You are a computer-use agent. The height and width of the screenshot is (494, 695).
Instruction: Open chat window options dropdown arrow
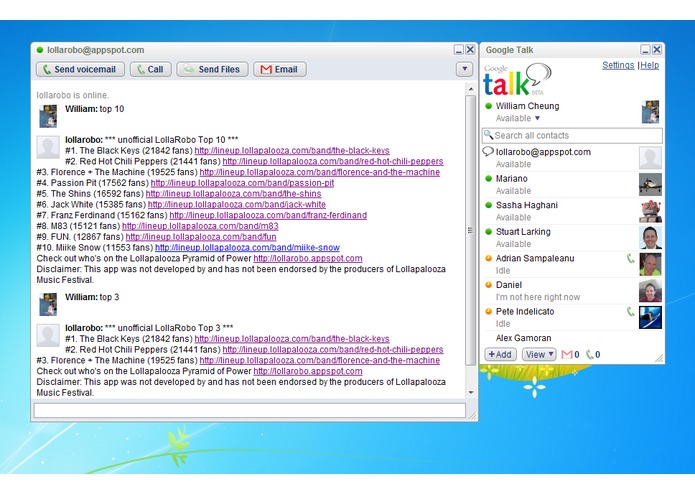click(464, 69)
